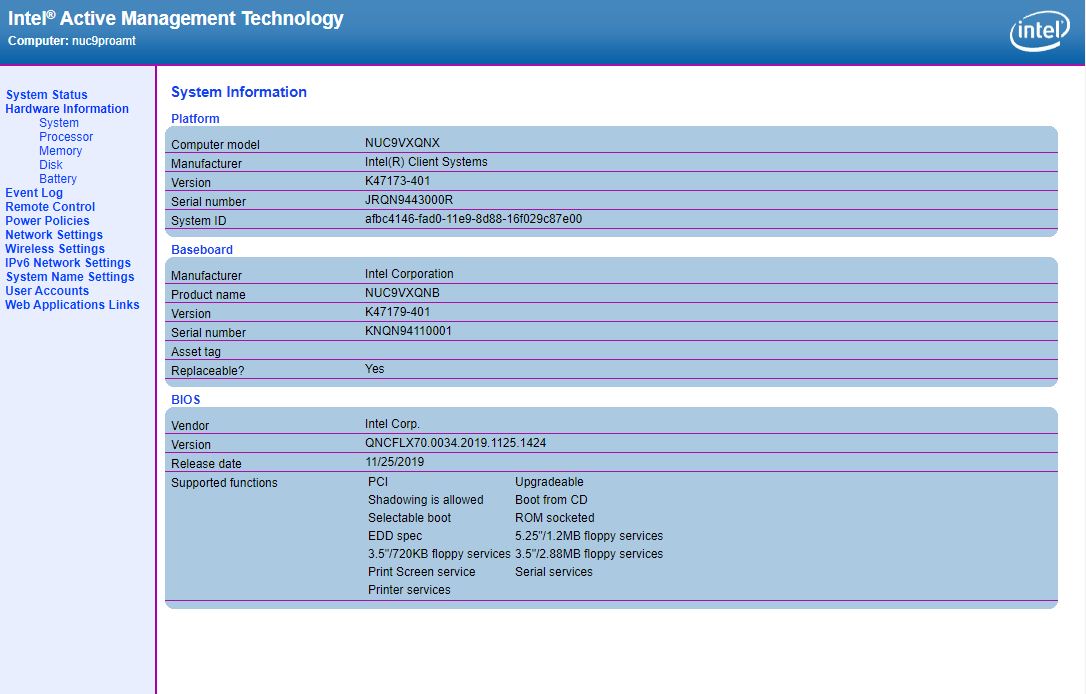The height and width of the screenshot is (694, 1086).
Task: Open Wireless Settings page
Action: (55, 249)
